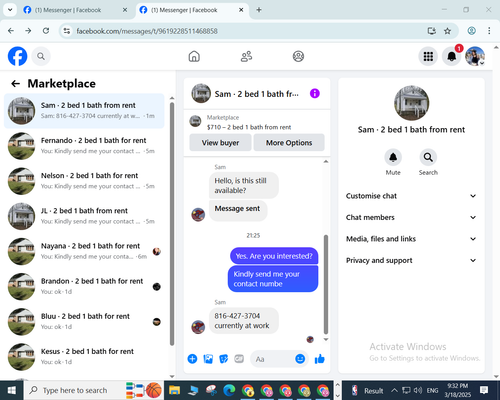Click the Facebook logo
500x400 pixels.
click(17, 56)
